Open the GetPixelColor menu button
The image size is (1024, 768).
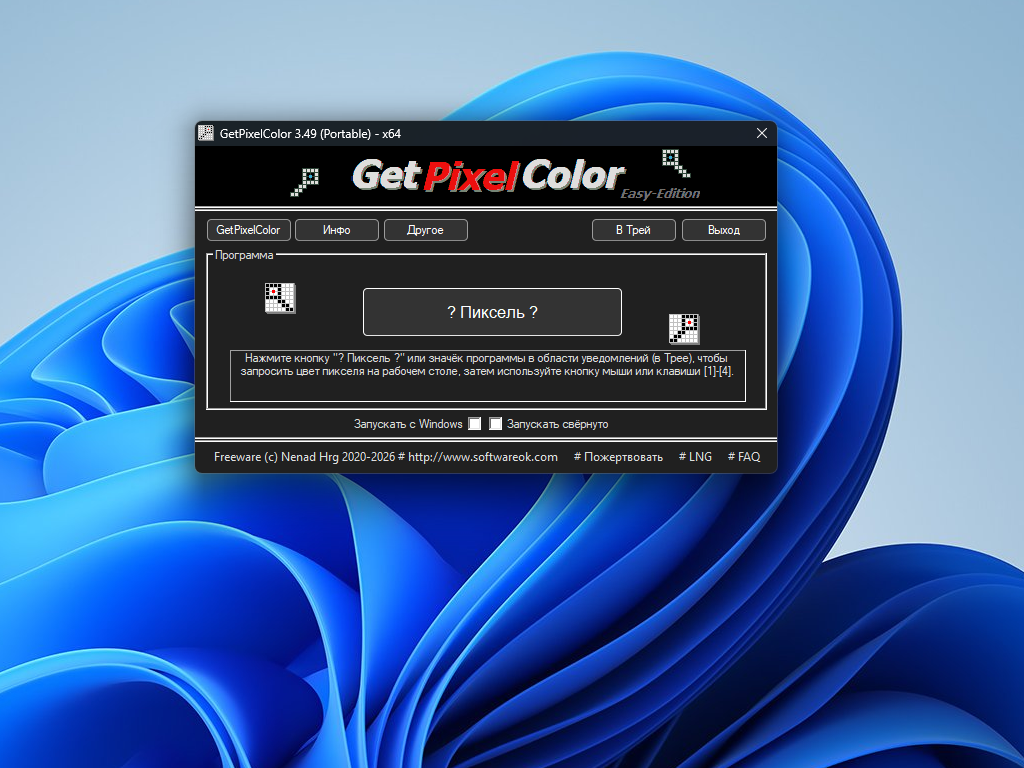(x=248, y=230)
